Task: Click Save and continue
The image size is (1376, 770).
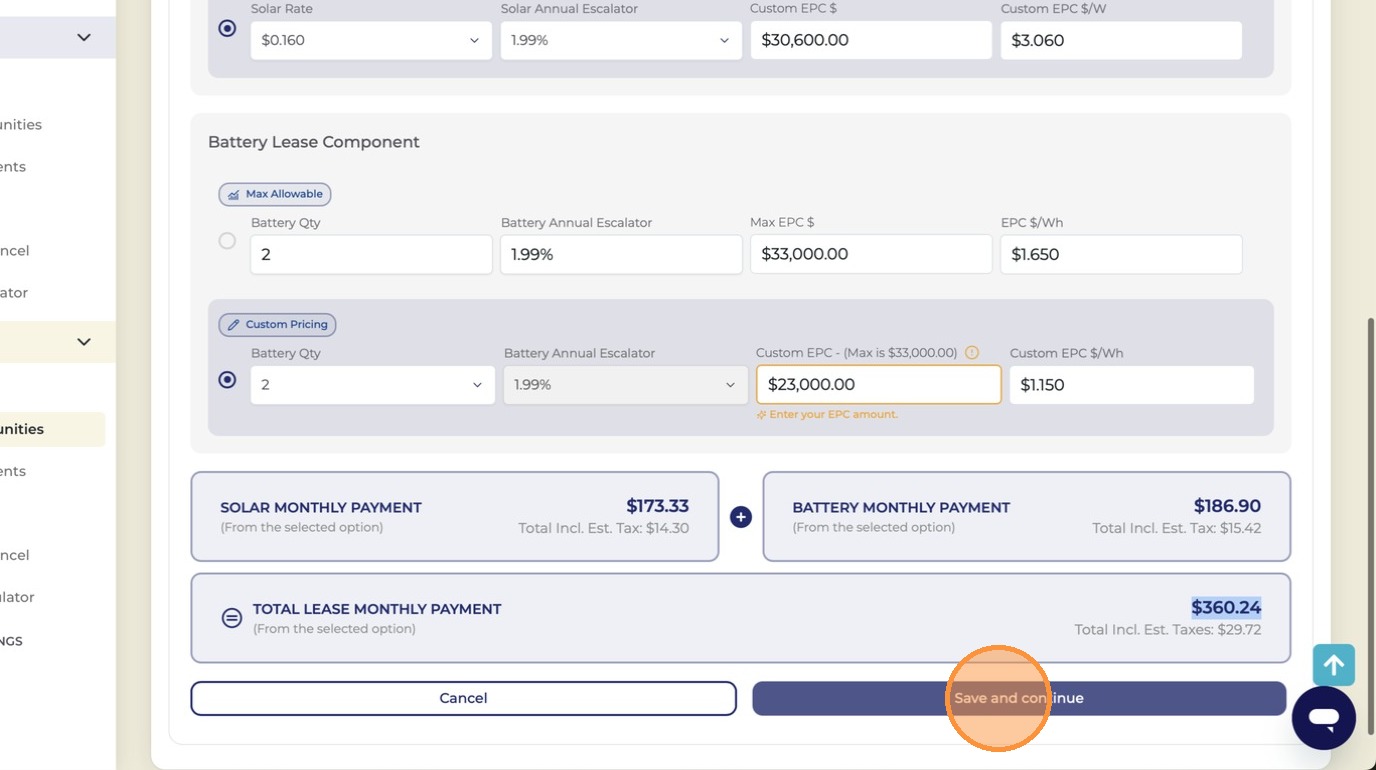Action: [1019, 698]
